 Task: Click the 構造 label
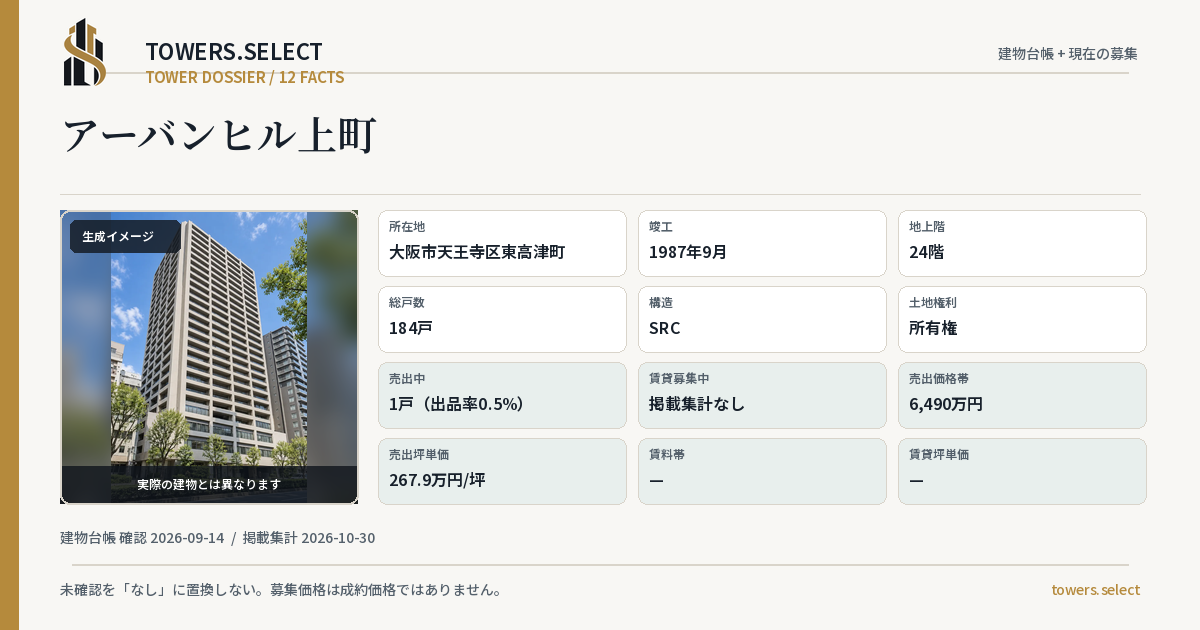[x=661, y=303]
